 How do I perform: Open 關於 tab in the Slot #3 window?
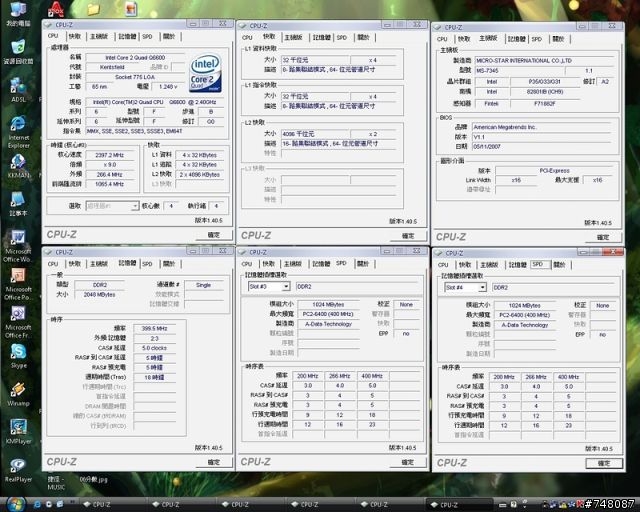pos(363,264)
